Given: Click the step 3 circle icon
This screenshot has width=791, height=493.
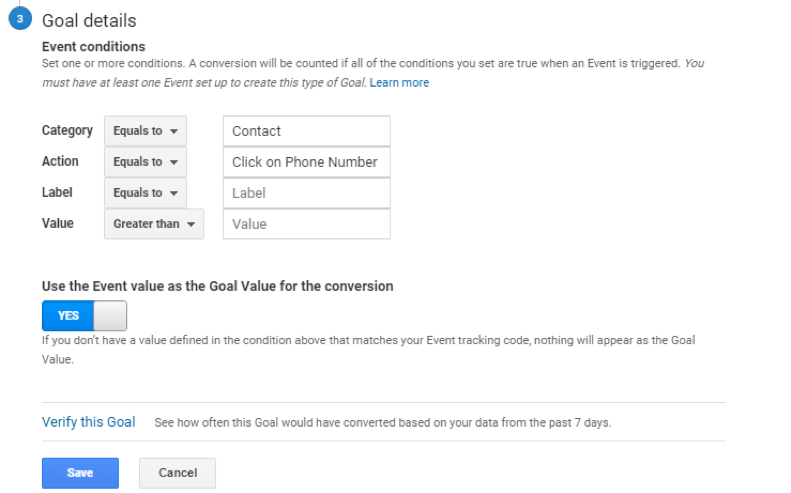Looking at the screenshot, I should tap(20, 19).
